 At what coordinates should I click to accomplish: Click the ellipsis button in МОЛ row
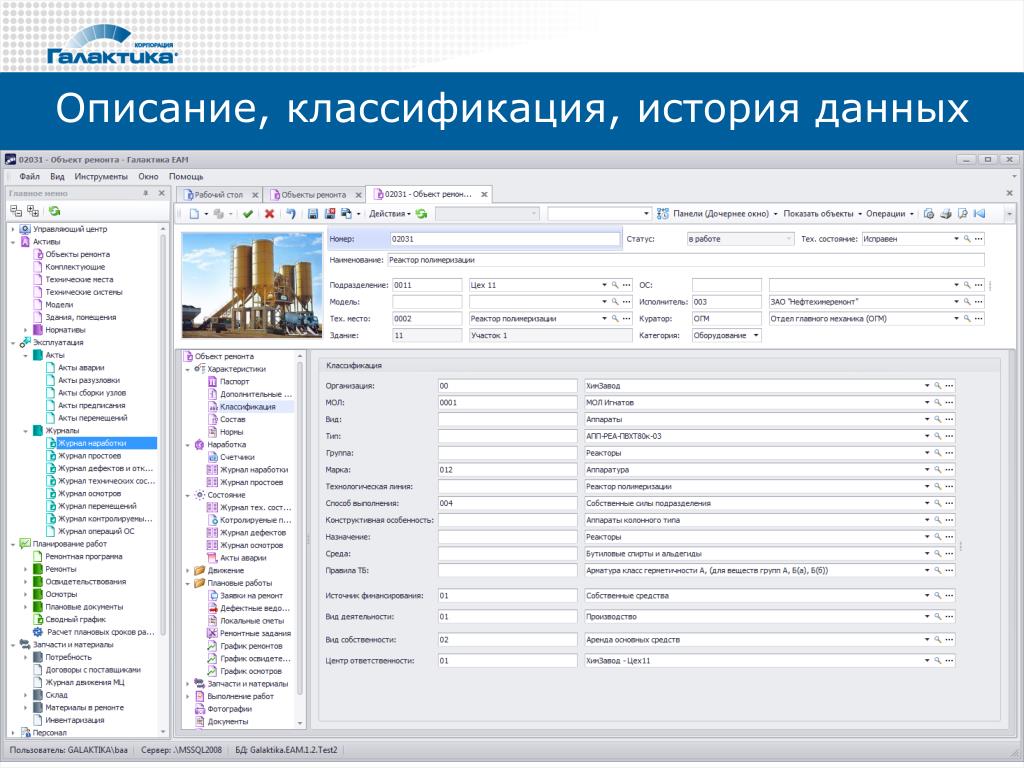click(x=950, y=403)
